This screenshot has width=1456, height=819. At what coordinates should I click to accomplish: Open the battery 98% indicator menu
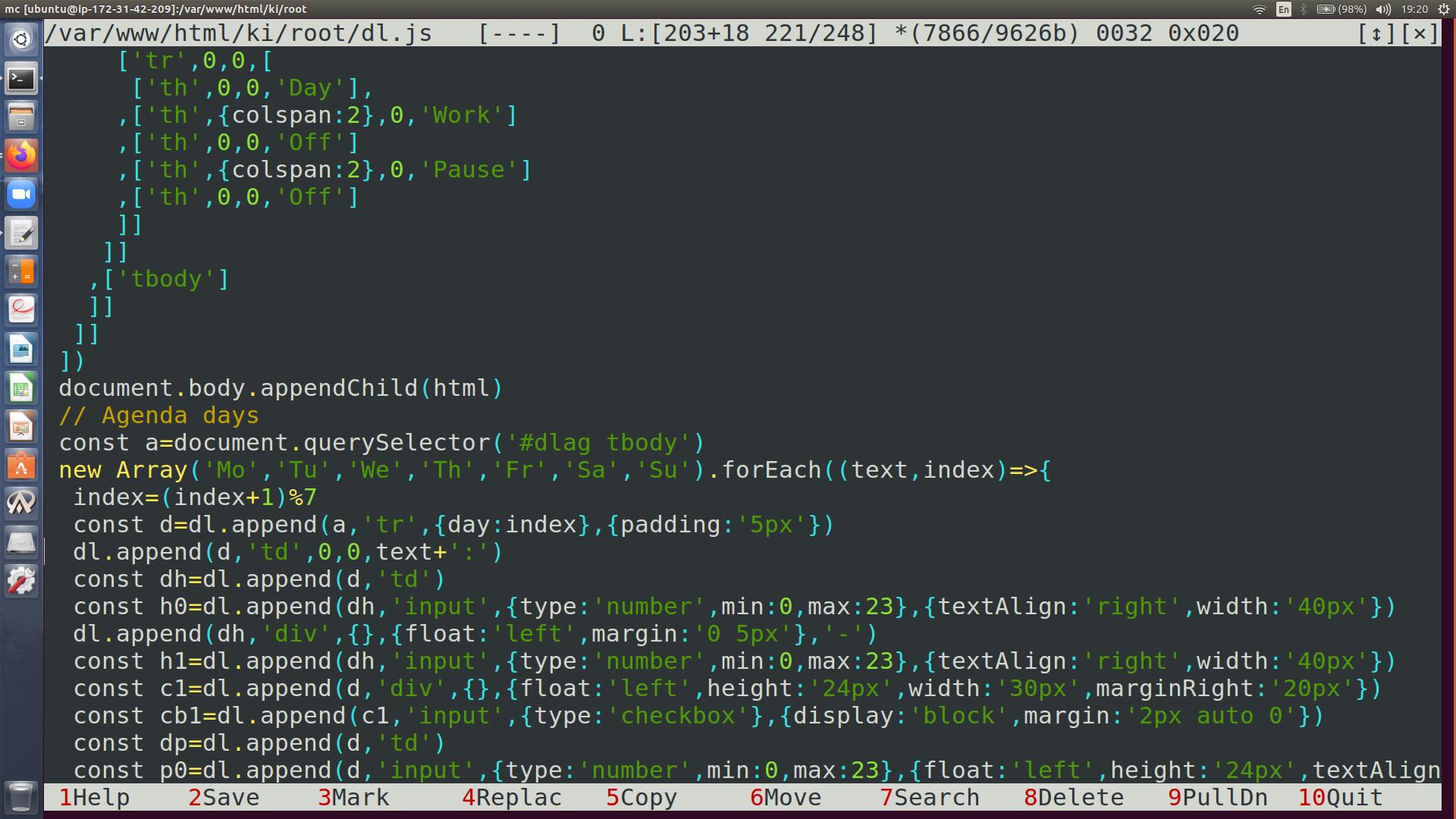point(1341,9)
